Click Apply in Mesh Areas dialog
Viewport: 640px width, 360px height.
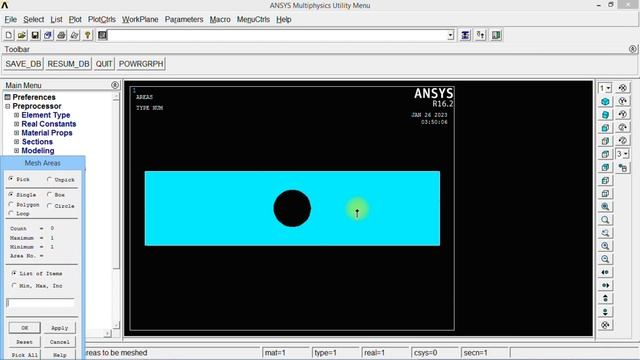click(x=60, y=328)
